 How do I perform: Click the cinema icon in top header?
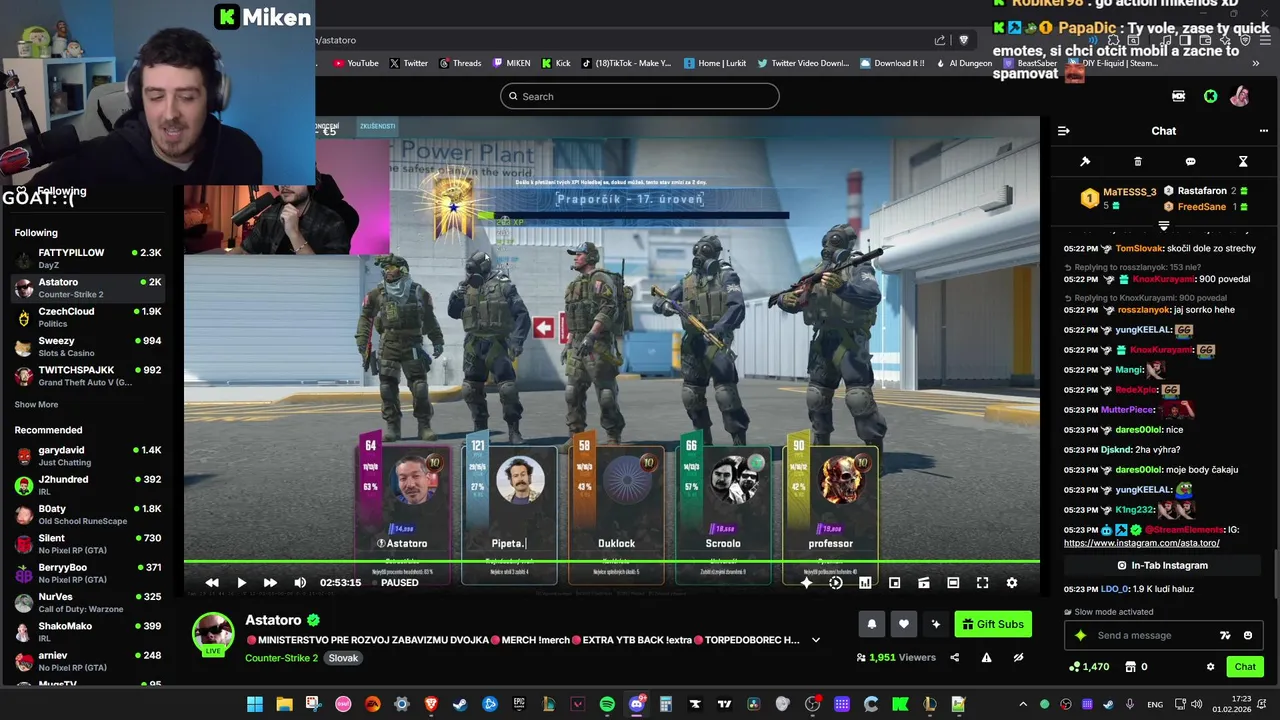(1179, 96)
